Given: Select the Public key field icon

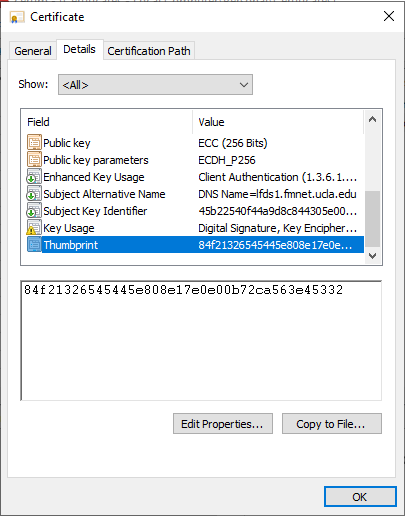Looking at the screenshot, I should (34, 143).
